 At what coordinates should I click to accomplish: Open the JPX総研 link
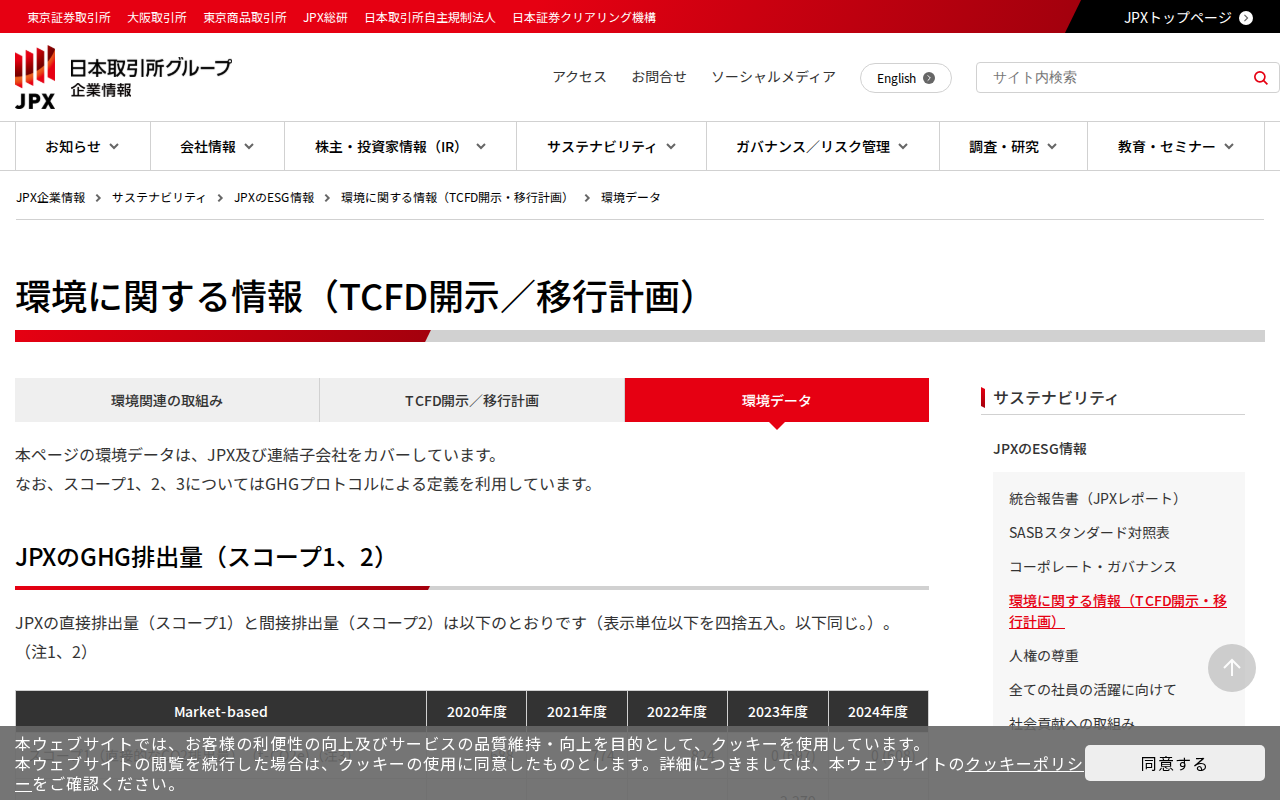click(x=326, y=17)
